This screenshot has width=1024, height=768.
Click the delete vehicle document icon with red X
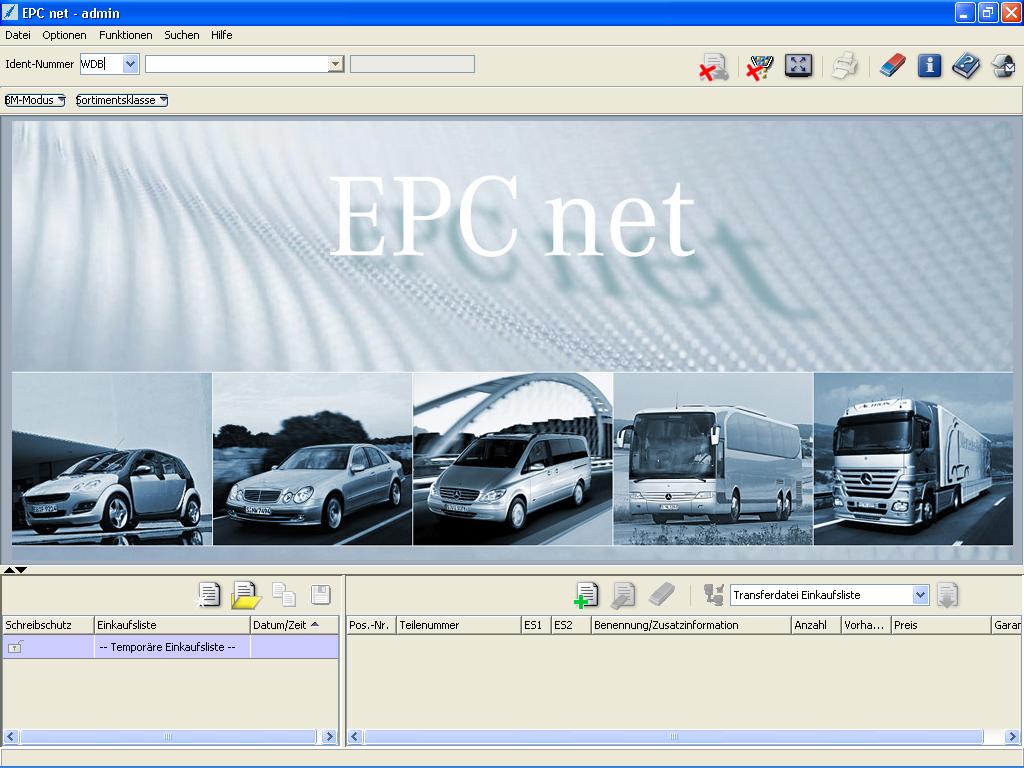[714, 67]
